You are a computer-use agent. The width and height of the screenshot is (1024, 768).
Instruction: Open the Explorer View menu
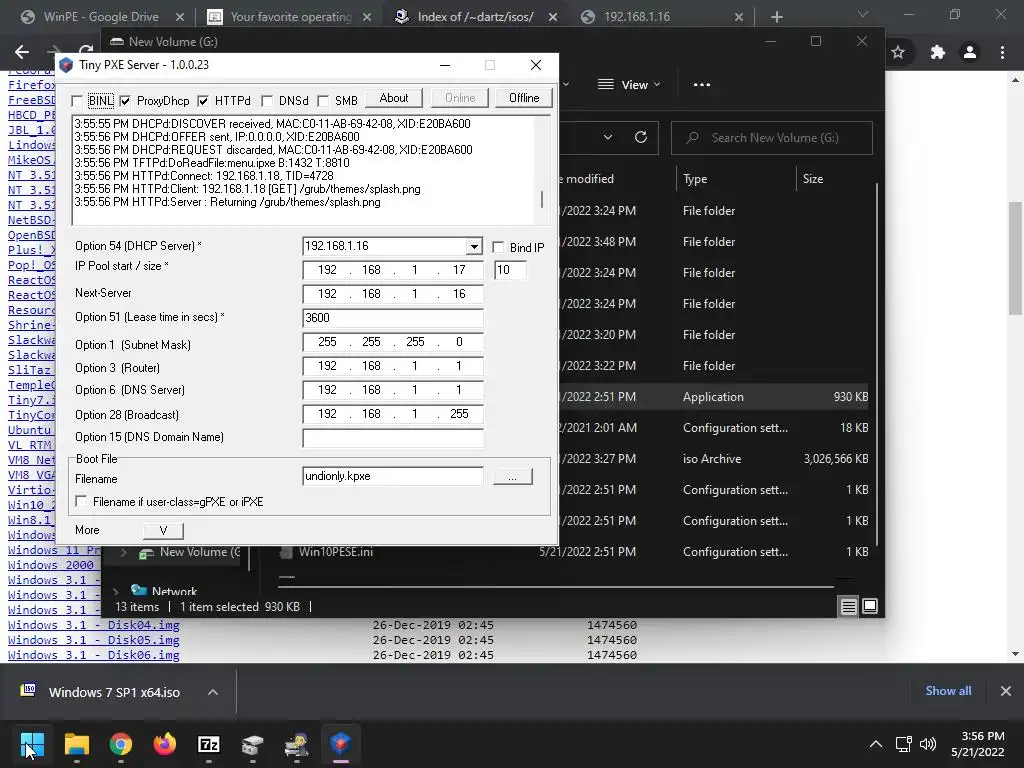630,85
